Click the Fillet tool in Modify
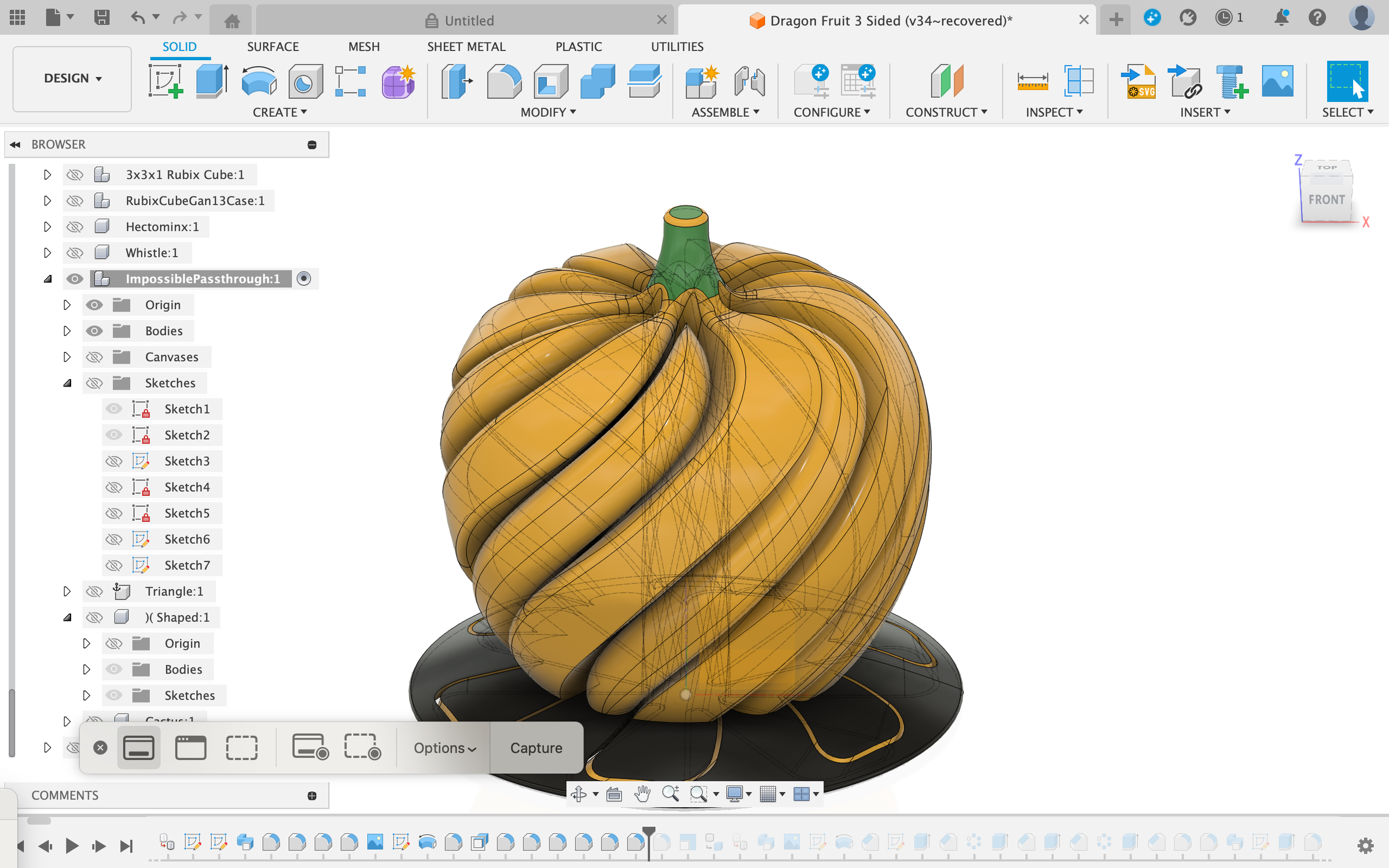The height and width of the screenshot is (868, 1389). pyautogui.click(x=504, y=81)
